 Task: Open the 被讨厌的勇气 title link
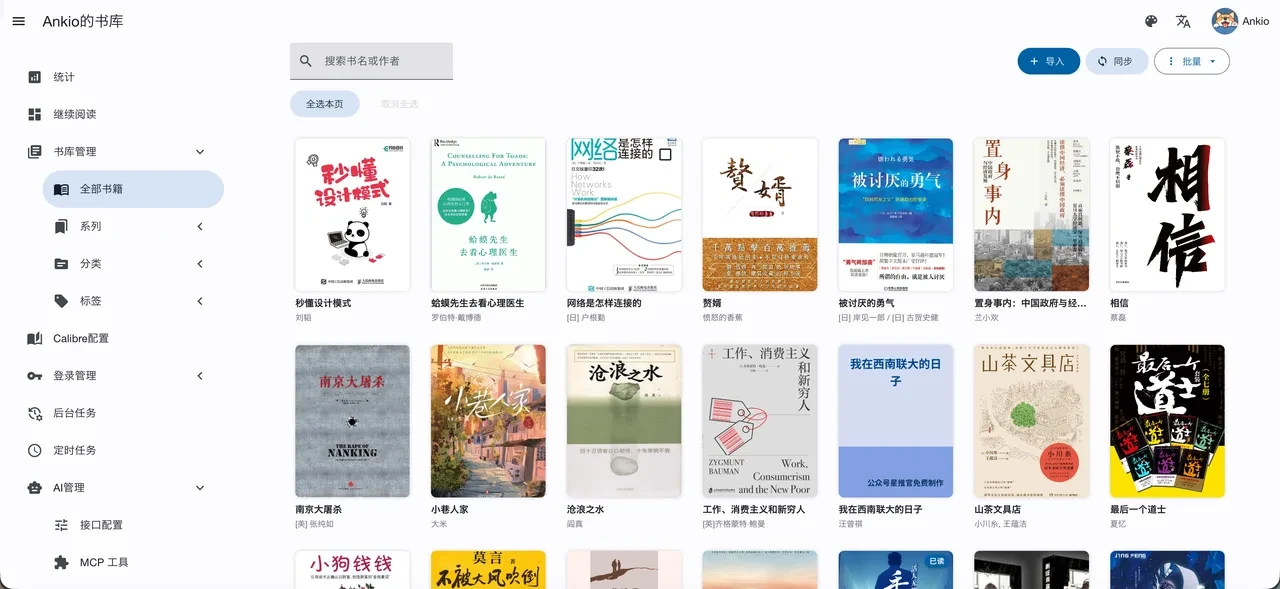click(866, 303)
